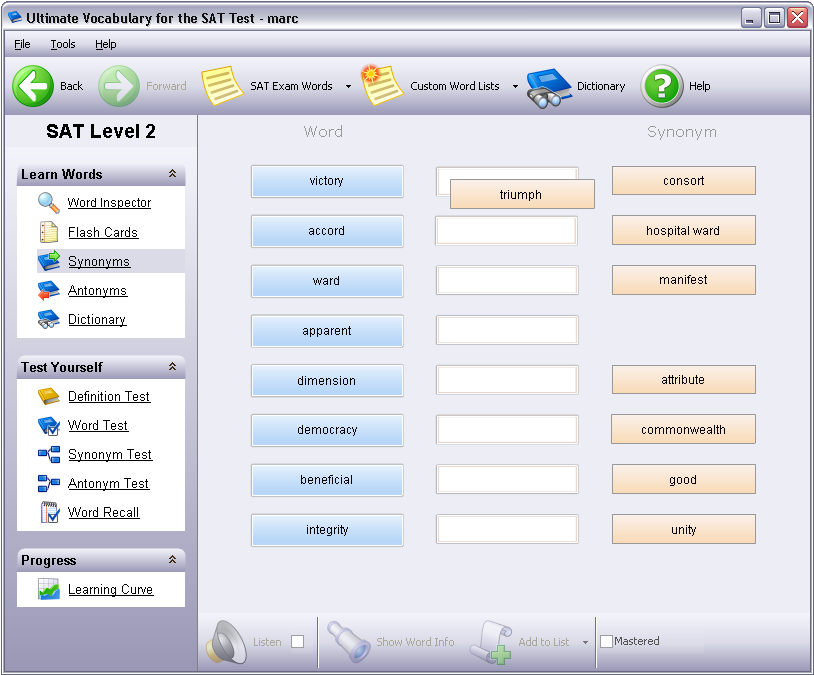Click the Show Word Info spyglass icon

click(x=348, y=641)
